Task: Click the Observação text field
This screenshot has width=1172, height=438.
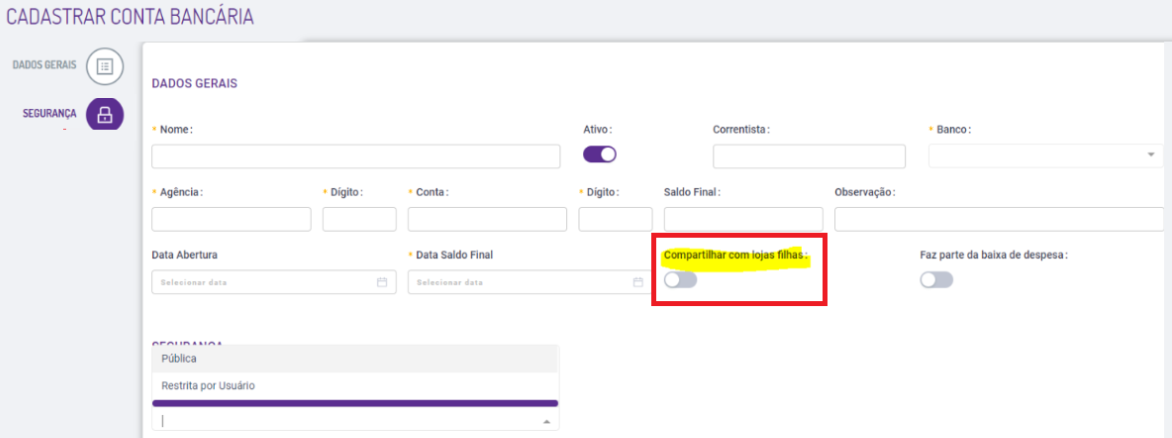Action: 1000,219
